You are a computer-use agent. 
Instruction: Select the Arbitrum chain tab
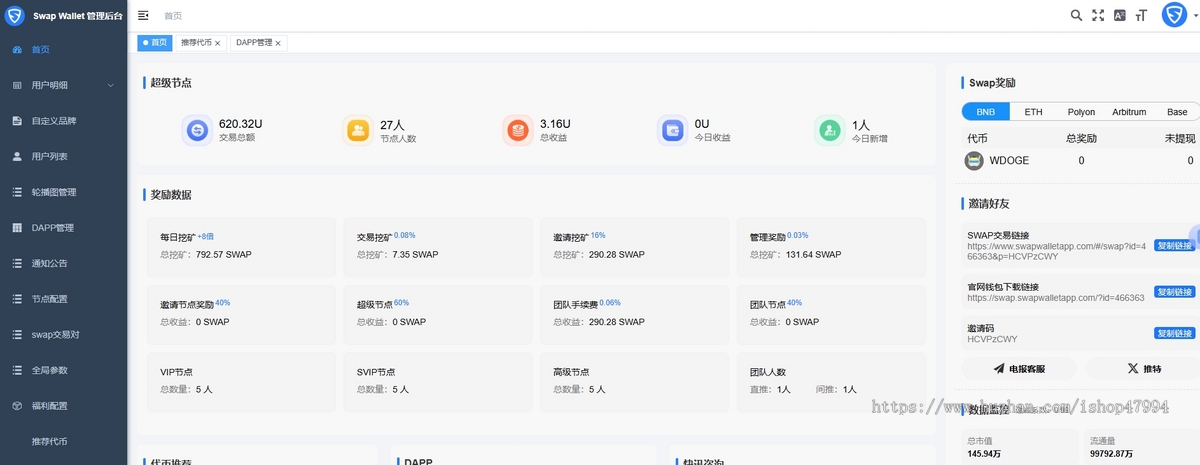(1129, 112)
